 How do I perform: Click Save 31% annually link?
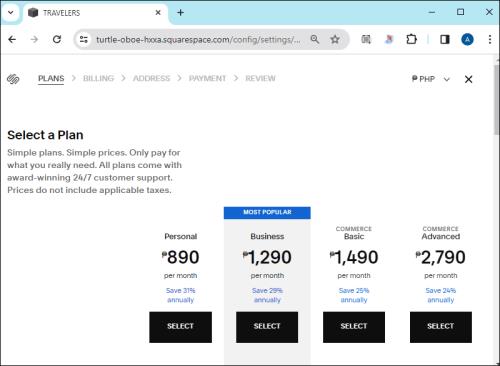(180, 295)
